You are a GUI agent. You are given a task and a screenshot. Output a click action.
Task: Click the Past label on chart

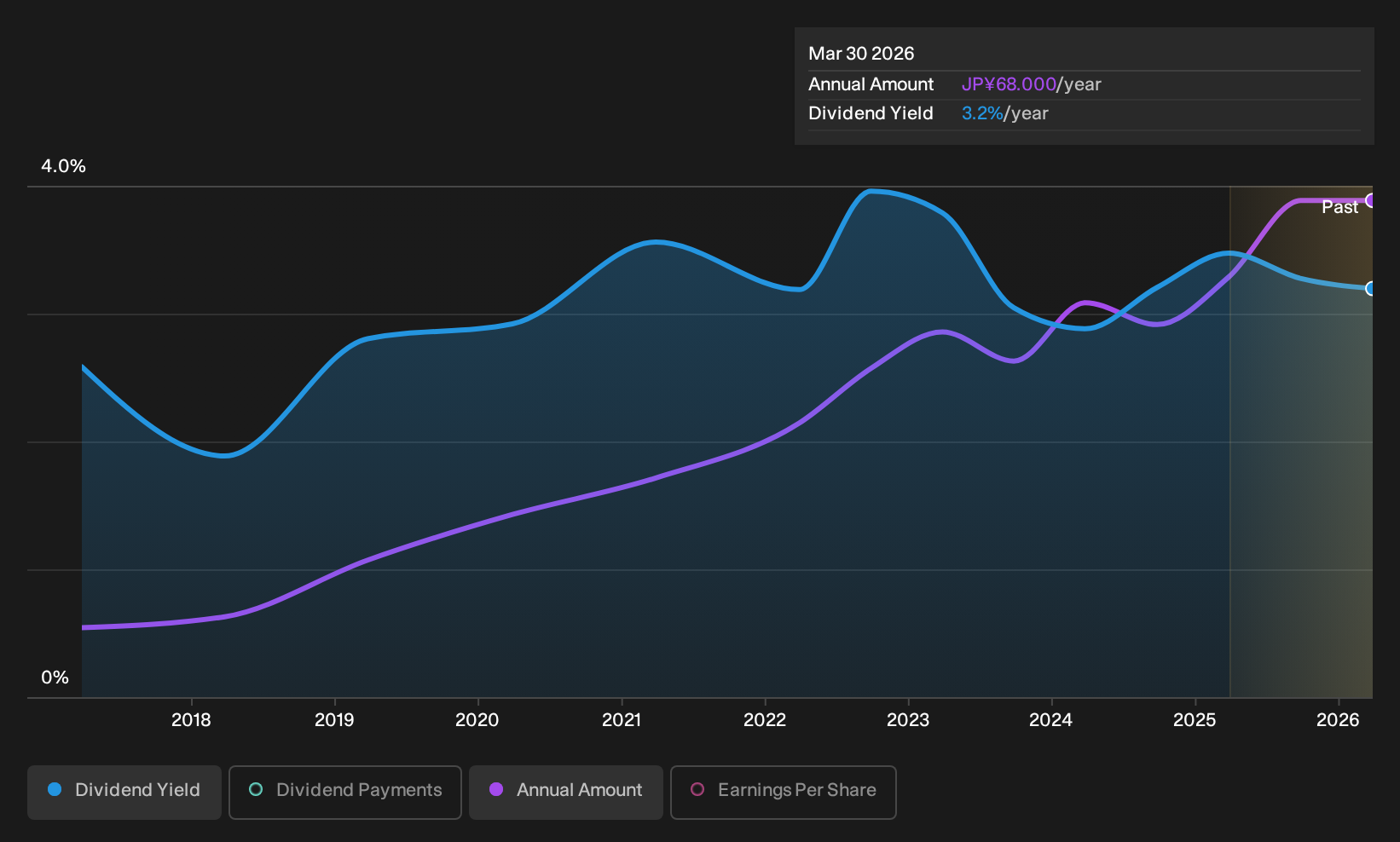point(1339,207)
